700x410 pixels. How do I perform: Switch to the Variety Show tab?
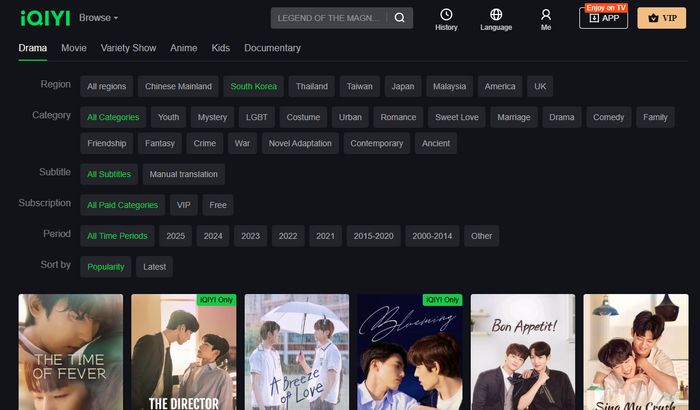click(x=128, y=48)
